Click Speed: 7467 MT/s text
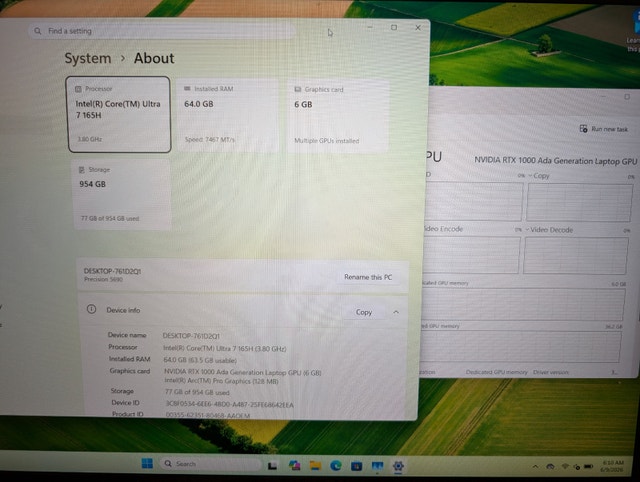 click(x=210, y=140)
